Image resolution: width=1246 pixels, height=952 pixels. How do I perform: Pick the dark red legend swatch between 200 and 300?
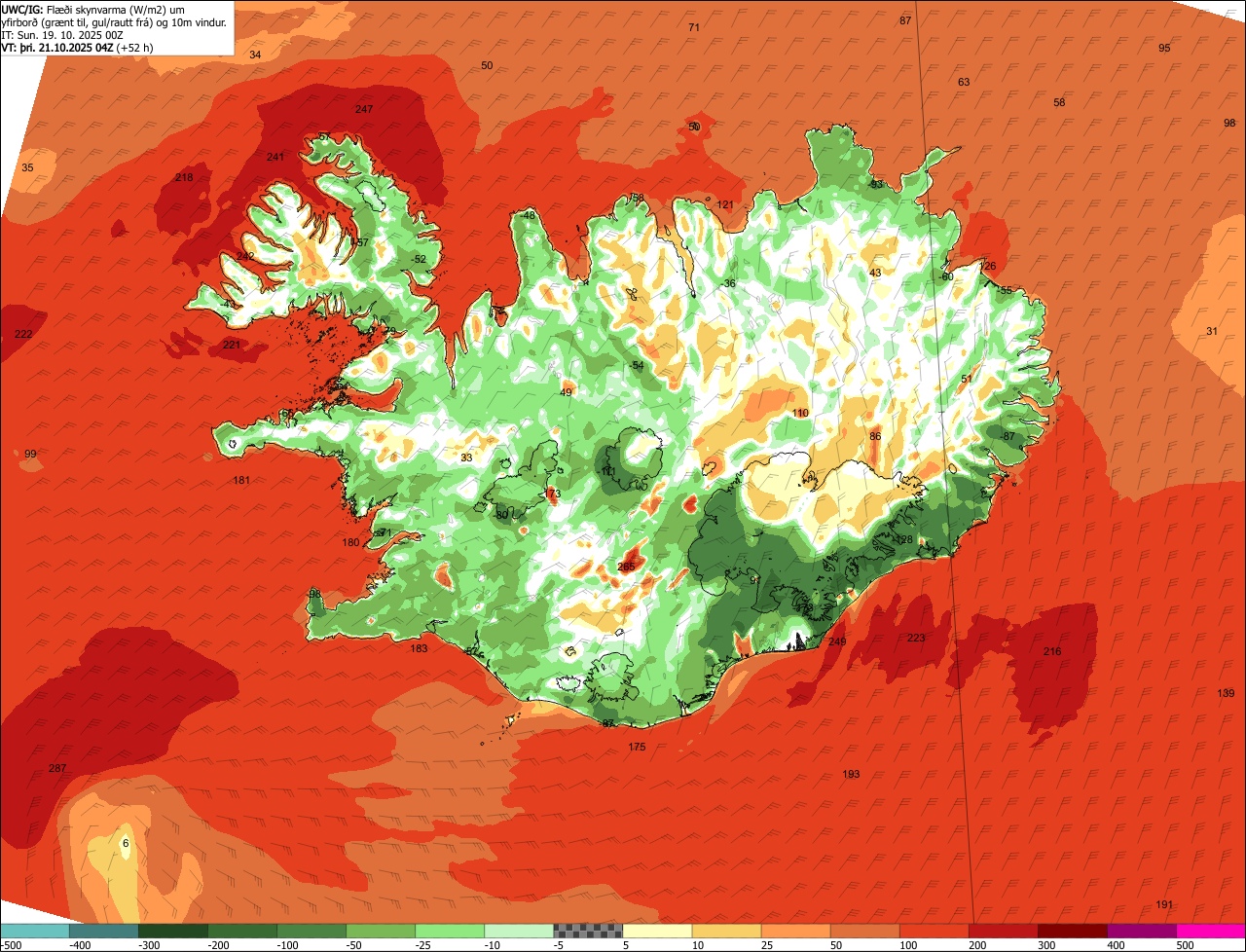[1004, 931]
